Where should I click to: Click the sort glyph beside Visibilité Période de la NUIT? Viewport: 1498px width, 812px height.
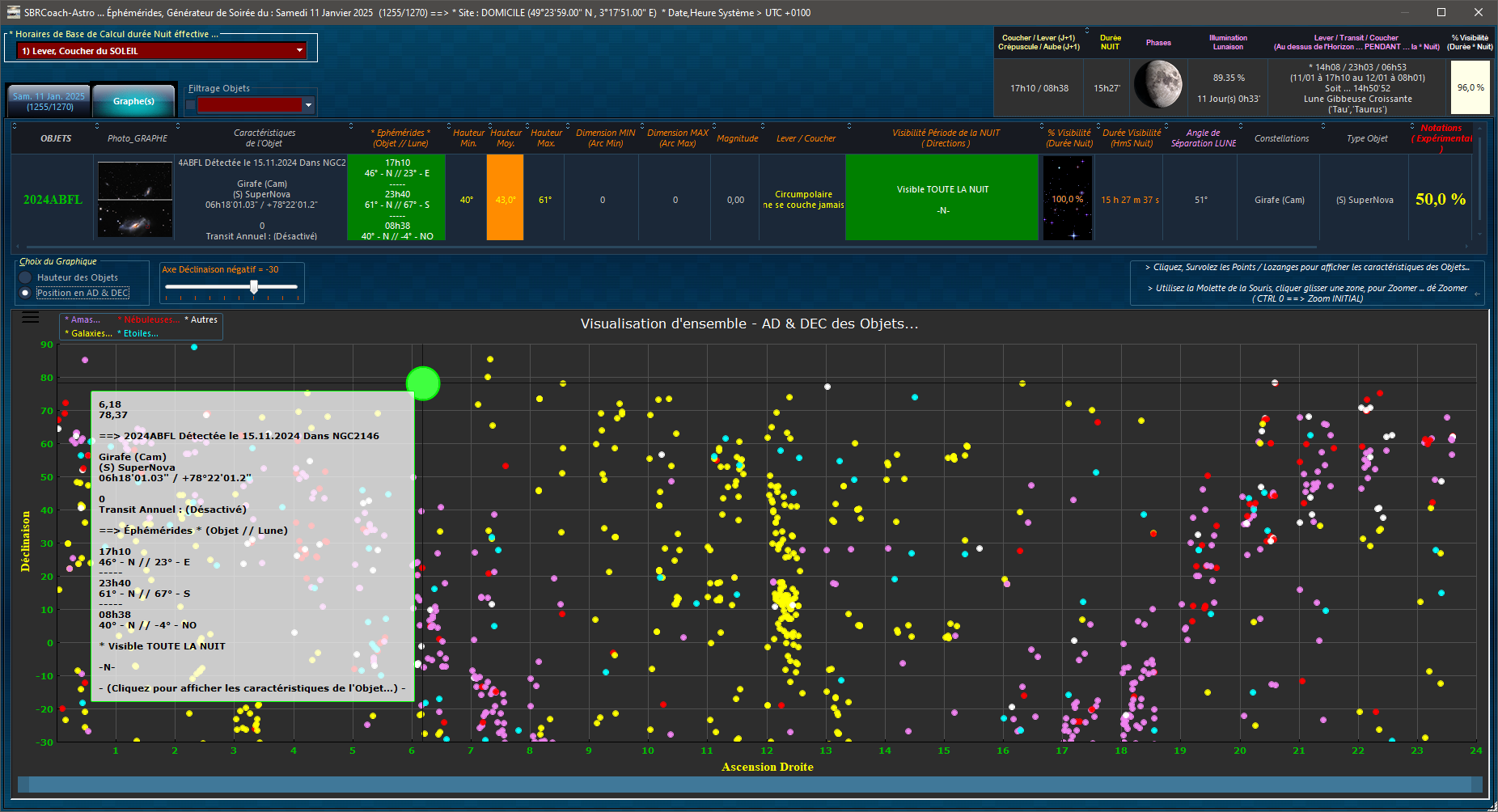[849, 125]
